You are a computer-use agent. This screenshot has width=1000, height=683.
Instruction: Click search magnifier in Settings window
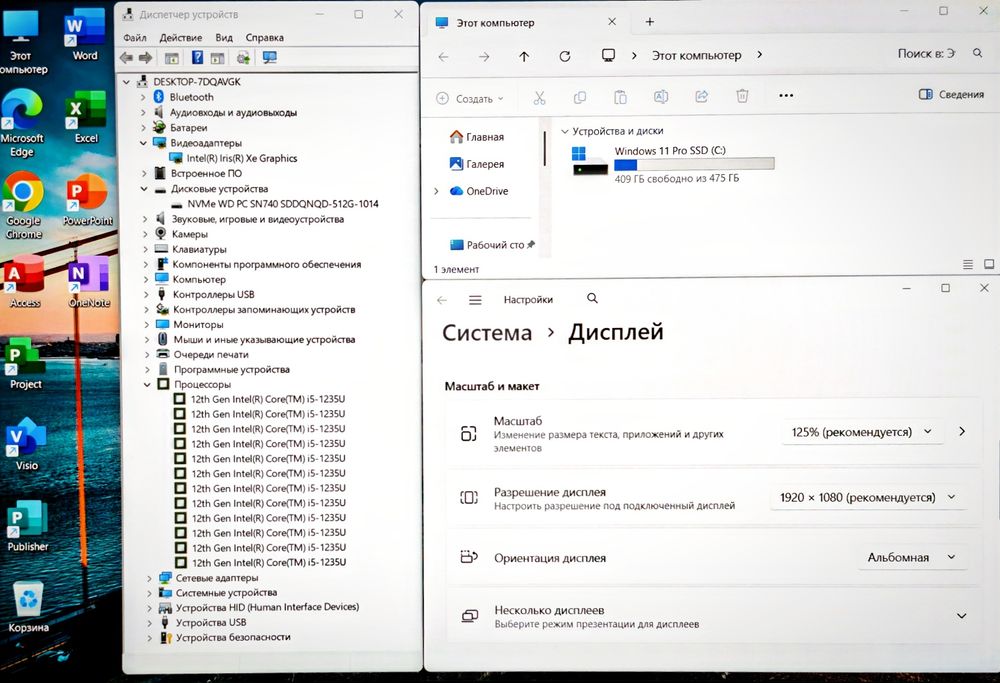592,298
